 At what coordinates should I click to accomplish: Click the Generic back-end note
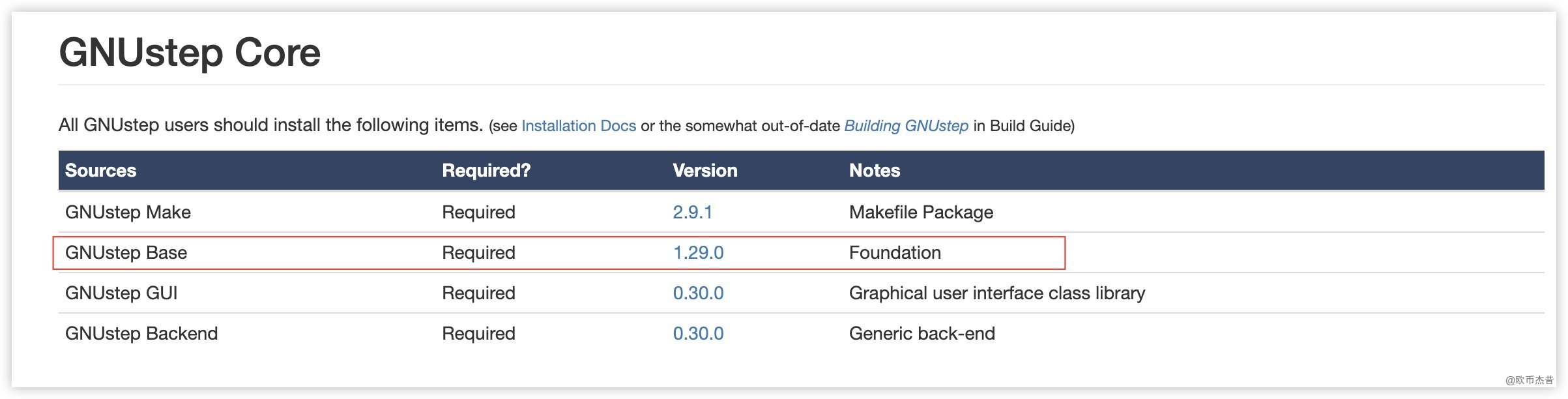tap(922, 334)
